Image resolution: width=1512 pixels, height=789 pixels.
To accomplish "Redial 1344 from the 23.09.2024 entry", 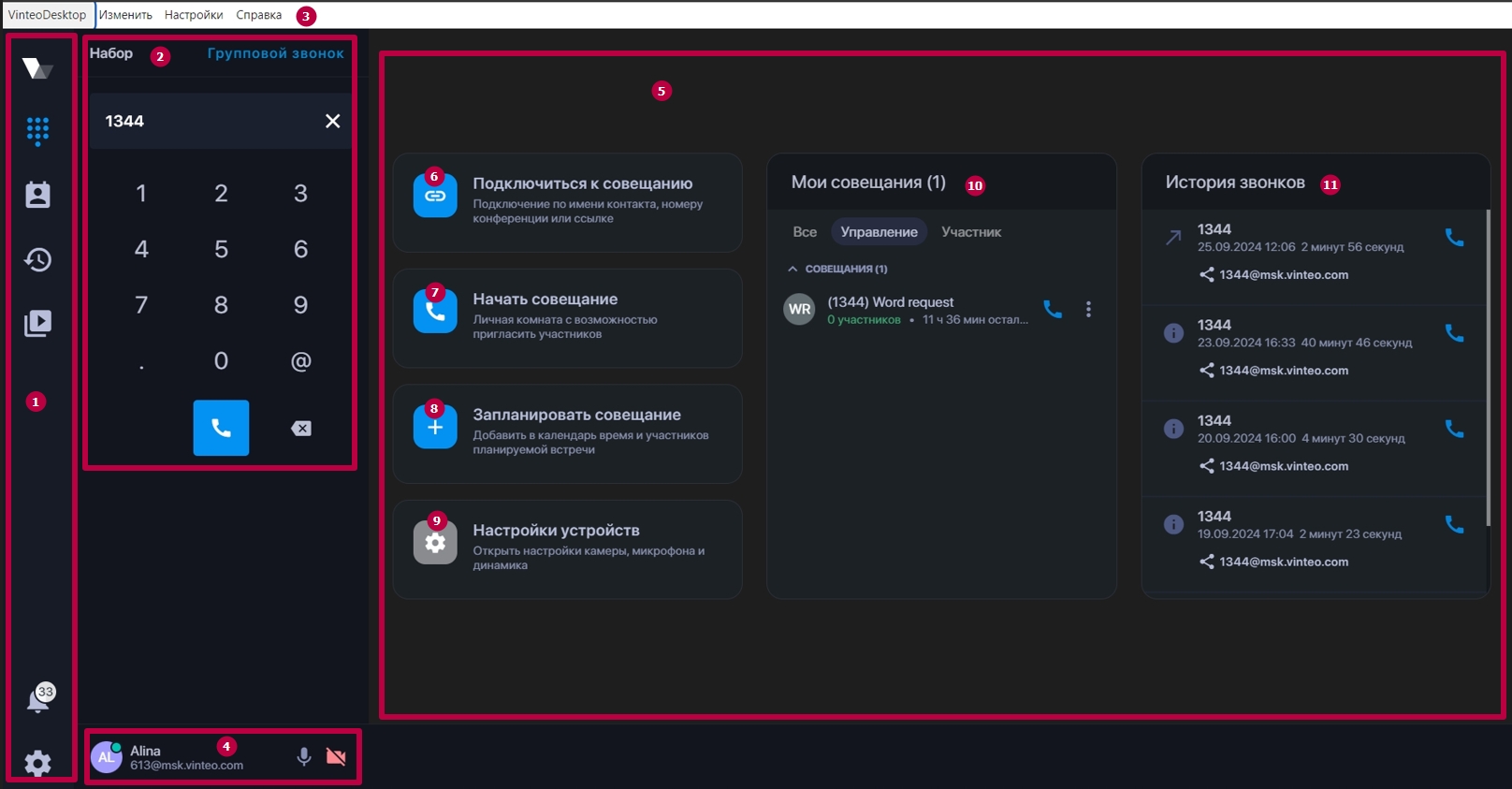I will pyautogui.click(x=1454, y=333).
